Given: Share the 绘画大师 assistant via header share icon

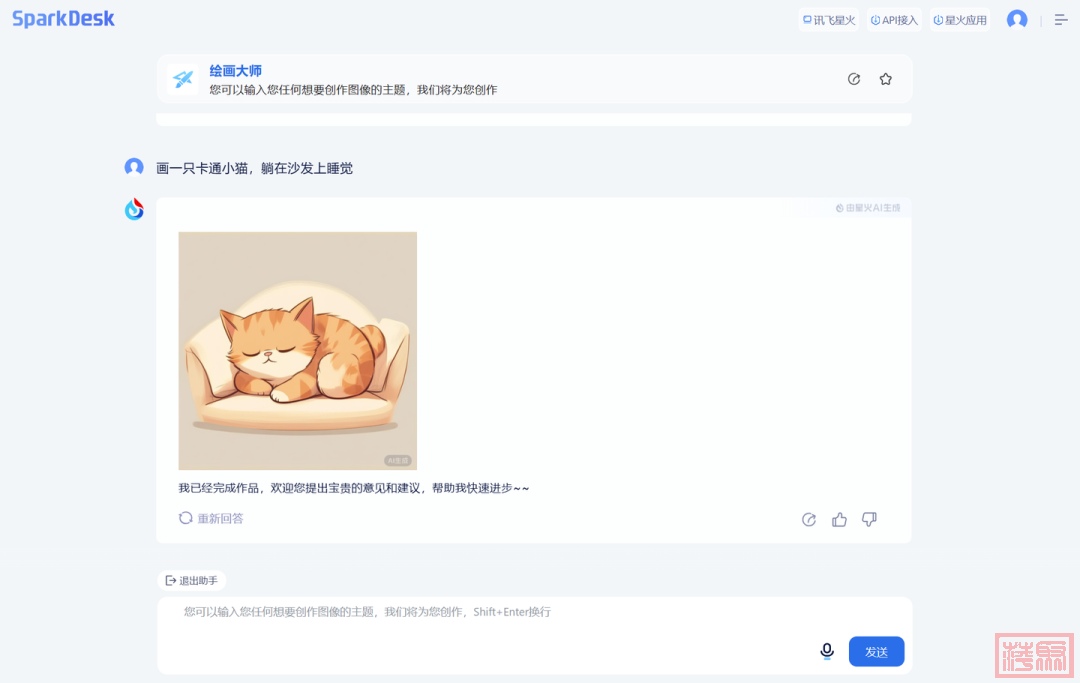Looking at the screenshot, I should point(854,79).
